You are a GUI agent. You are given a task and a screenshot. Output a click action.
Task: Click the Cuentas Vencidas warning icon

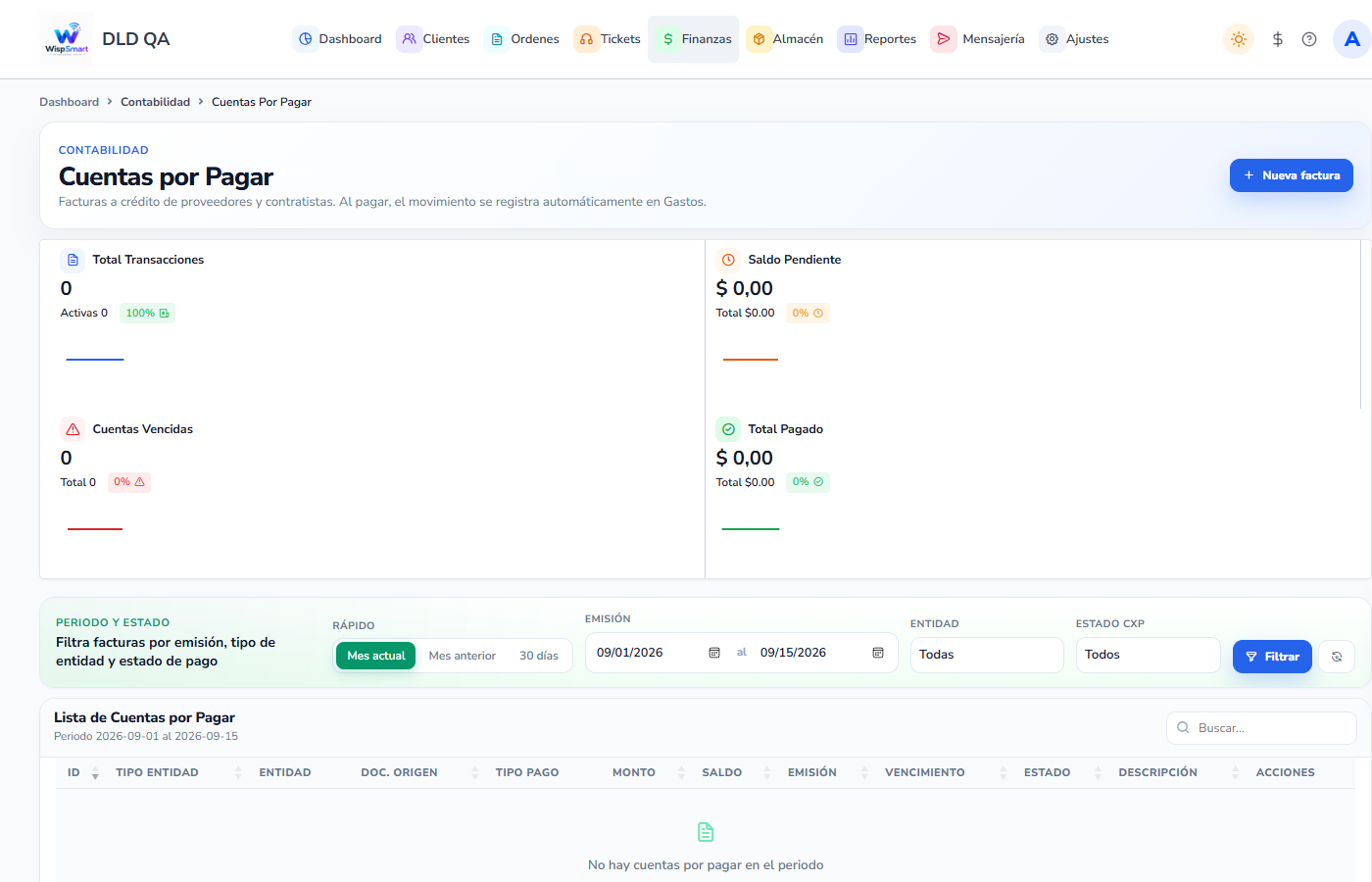[73, 429]
